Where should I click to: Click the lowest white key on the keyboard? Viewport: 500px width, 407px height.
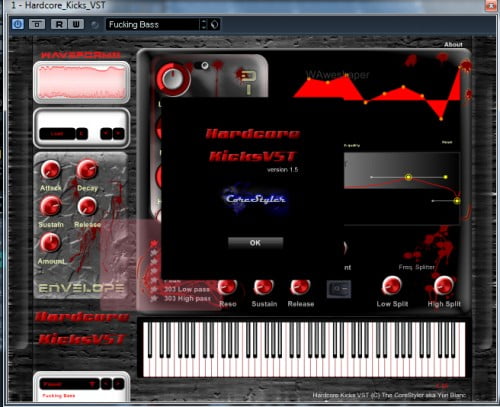146,367
